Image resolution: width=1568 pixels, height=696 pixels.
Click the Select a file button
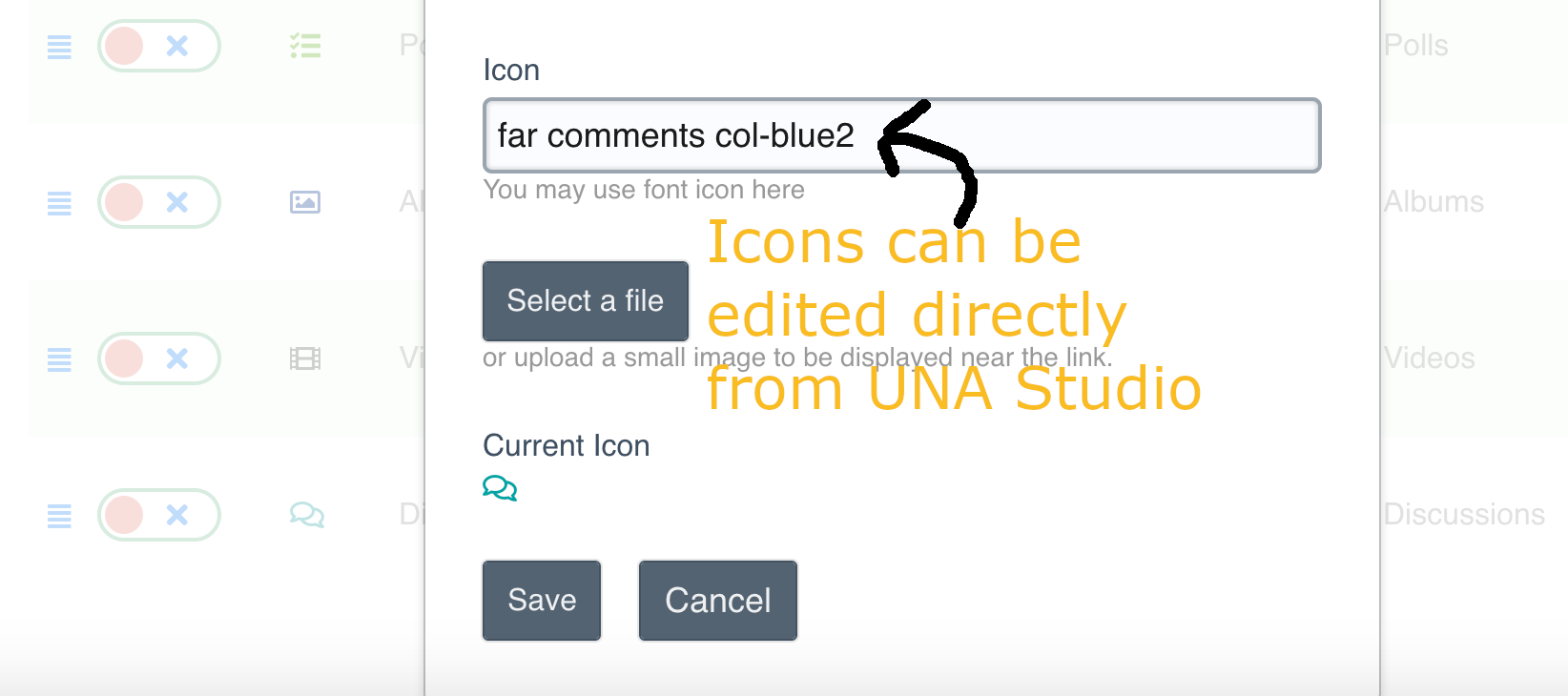[x=585, y=301]
